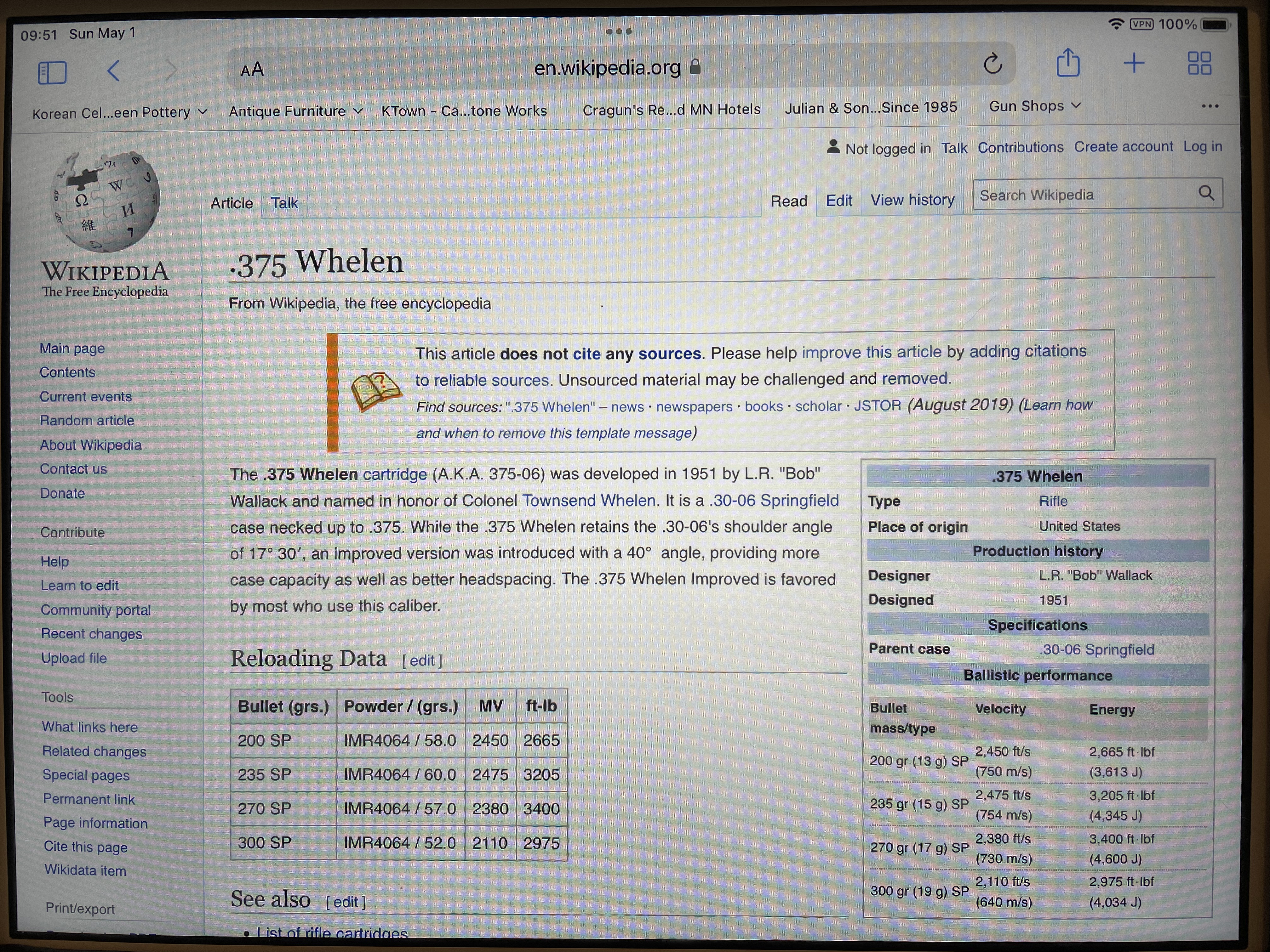1270x952 pixels.
Task: Open the Rifle link in infobox
Action: pos(1053,501)
